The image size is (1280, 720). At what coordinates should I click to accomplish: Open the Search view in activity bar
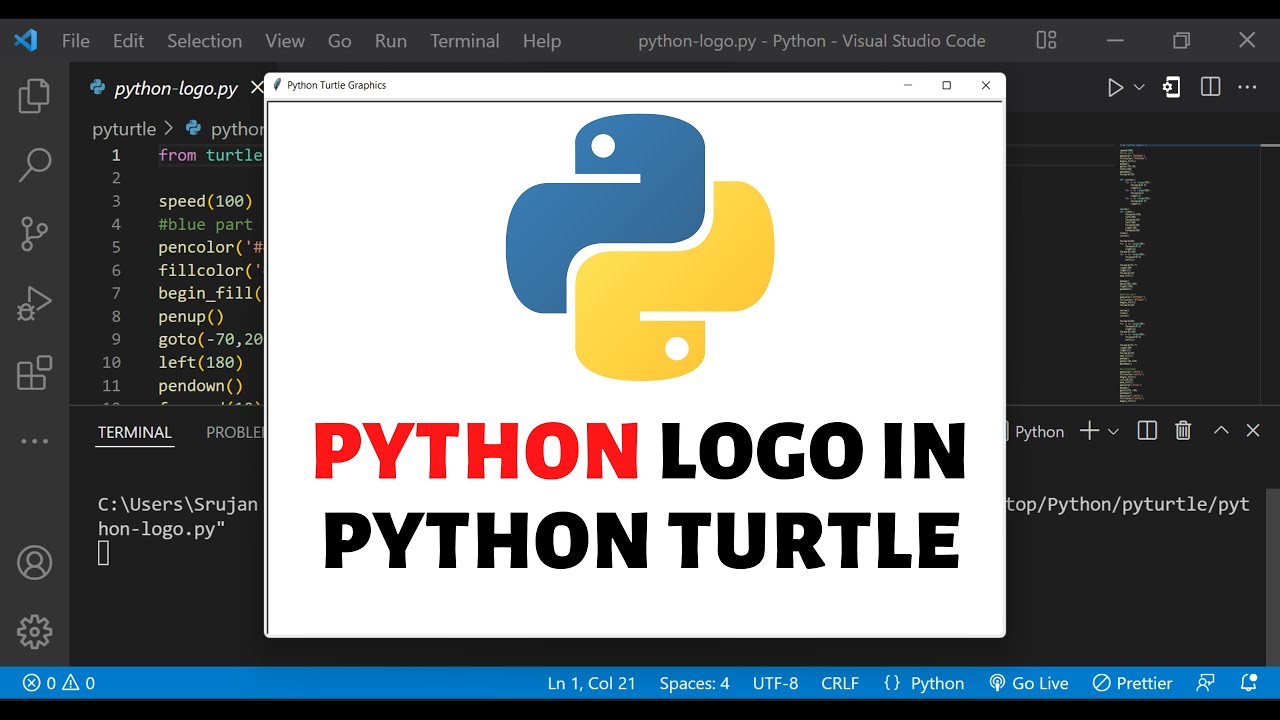point(34,165)
